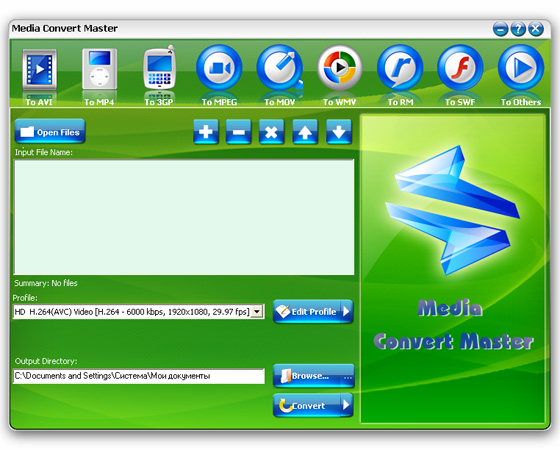Move file down with the down arrow
Viewport: 560px width, 450px height.
point(339,132)
